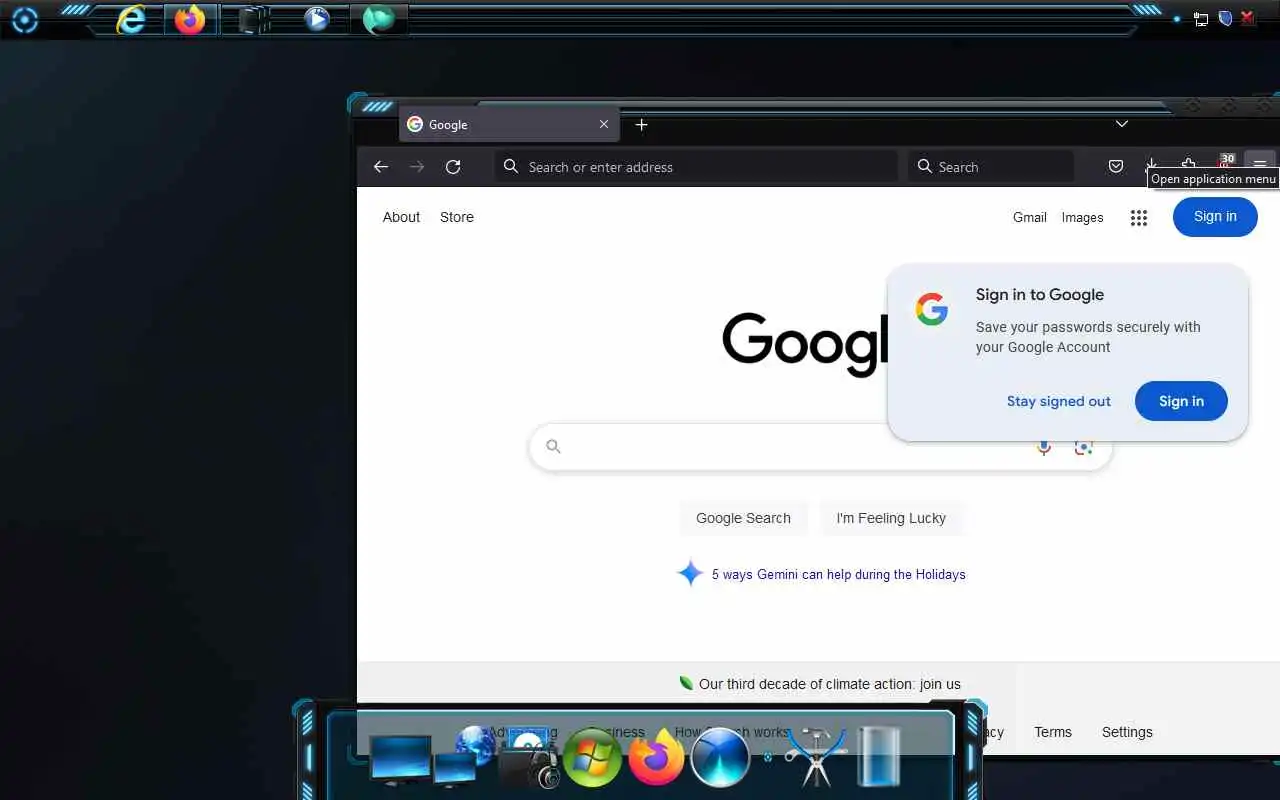Search by voice microphone icon

coord(1044,448)
